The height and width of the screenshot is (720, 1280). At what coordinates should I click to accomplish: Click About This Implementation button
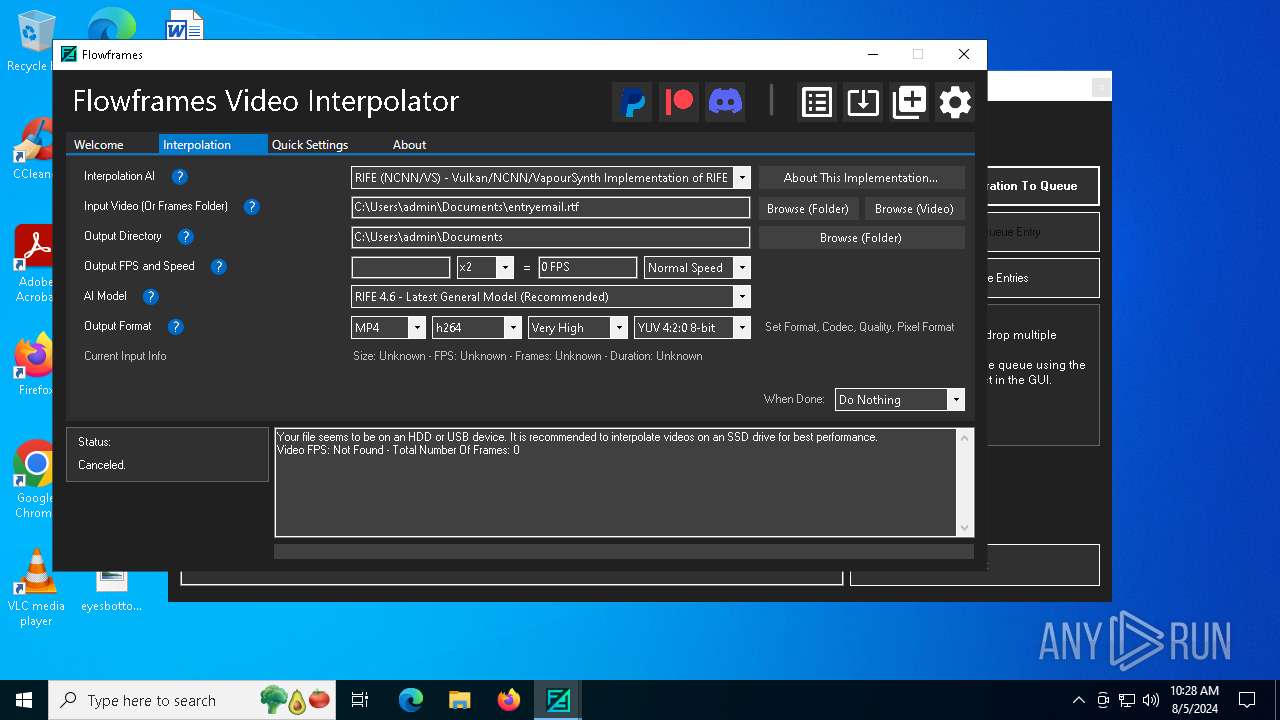pyautogui.click(x=861, y=178)
